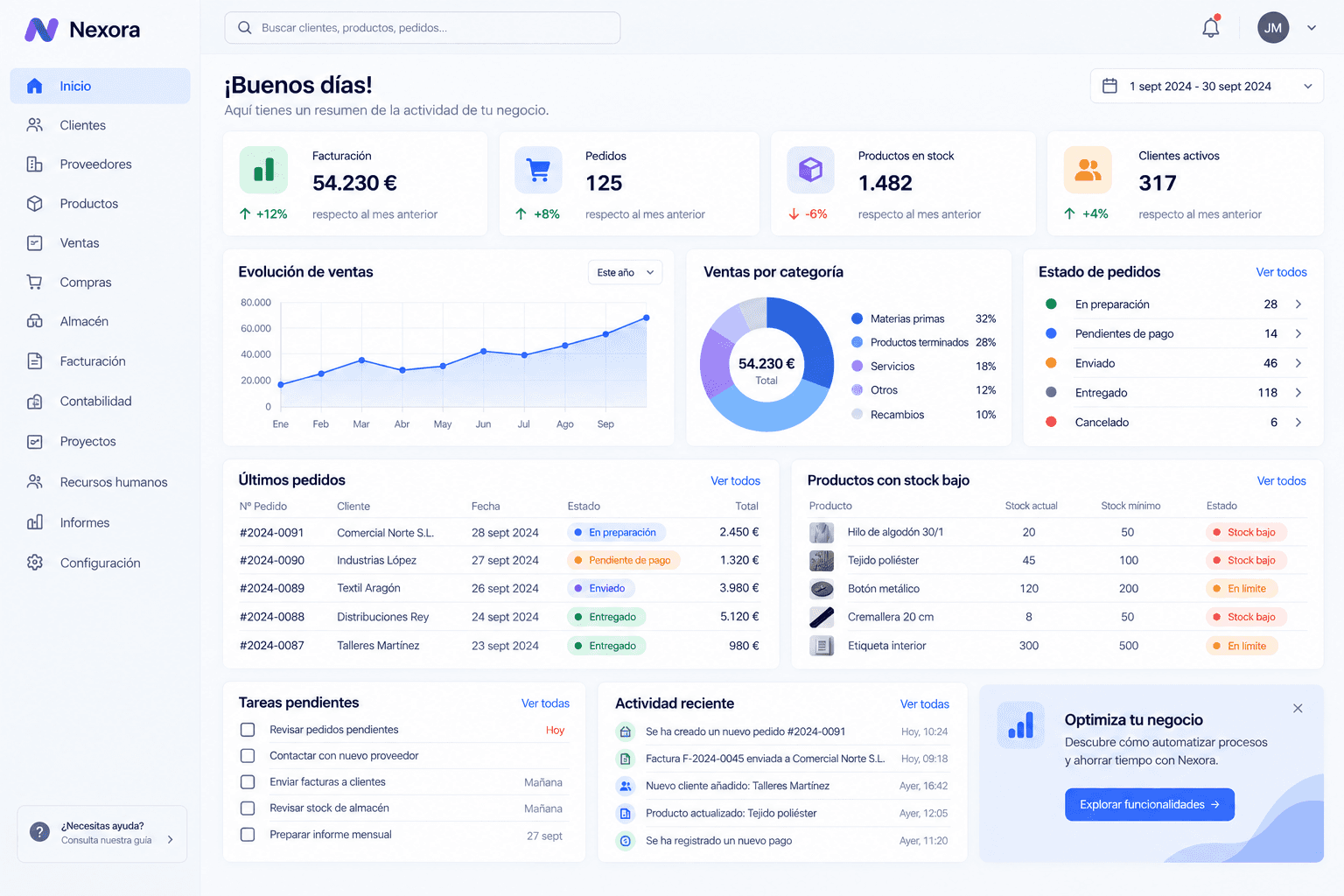1344x896 pixels.
Task: Open the date range dropdown
Action: (1207, 86)
